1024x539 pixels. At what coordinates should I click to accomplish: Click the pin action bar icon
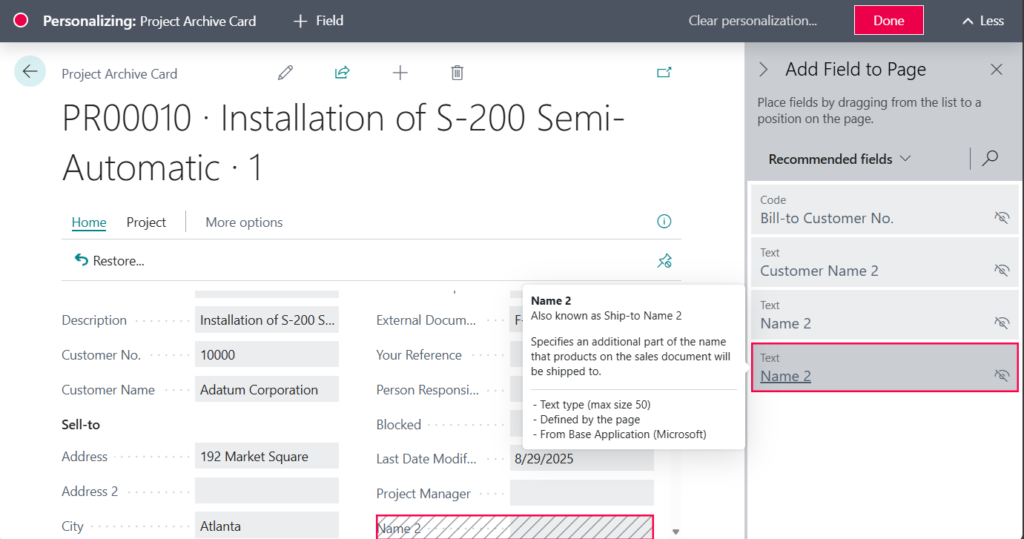coord(664,261)
